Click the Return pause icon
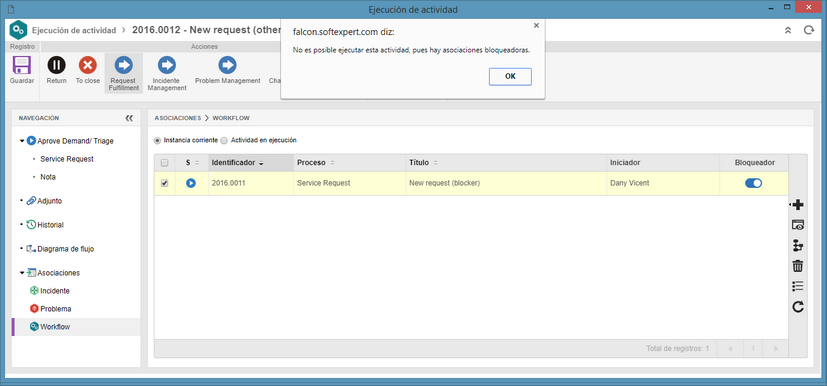827x386 pixels. (56, 65)
